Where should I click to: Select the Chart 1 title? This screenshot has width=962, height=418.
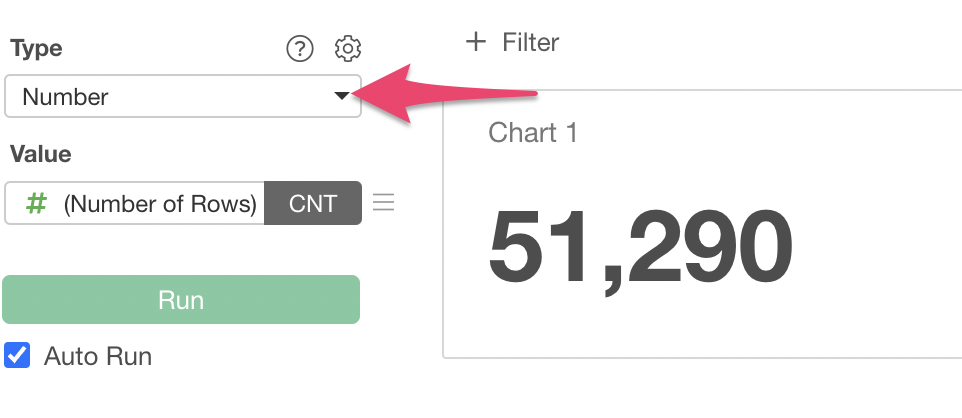pos(533,133)
